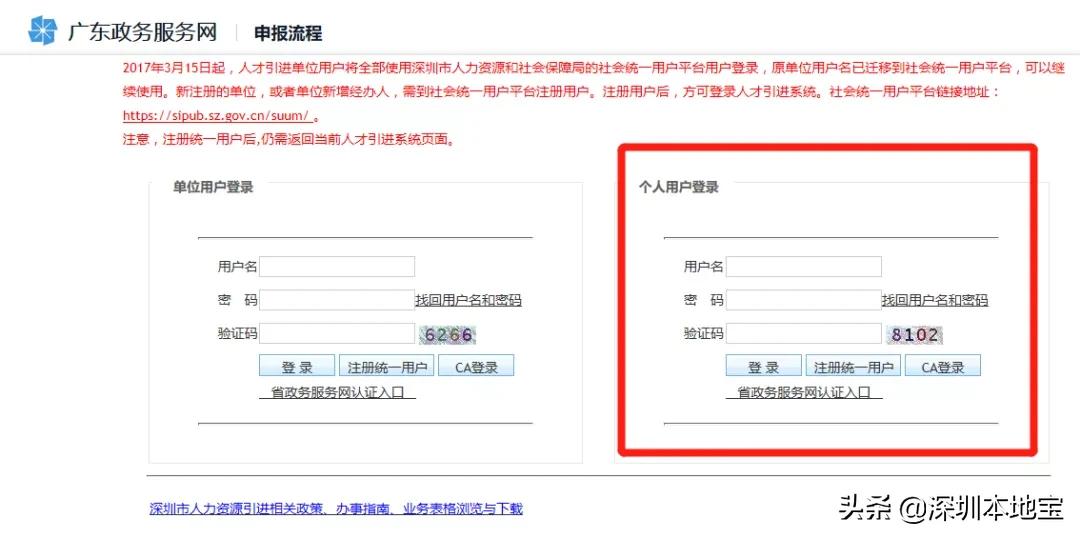The height and width of the screenshot is (538, 1080).
Task: Click the 广东政务服务网 pinwheel logo icon
Action: coord(42,31)
